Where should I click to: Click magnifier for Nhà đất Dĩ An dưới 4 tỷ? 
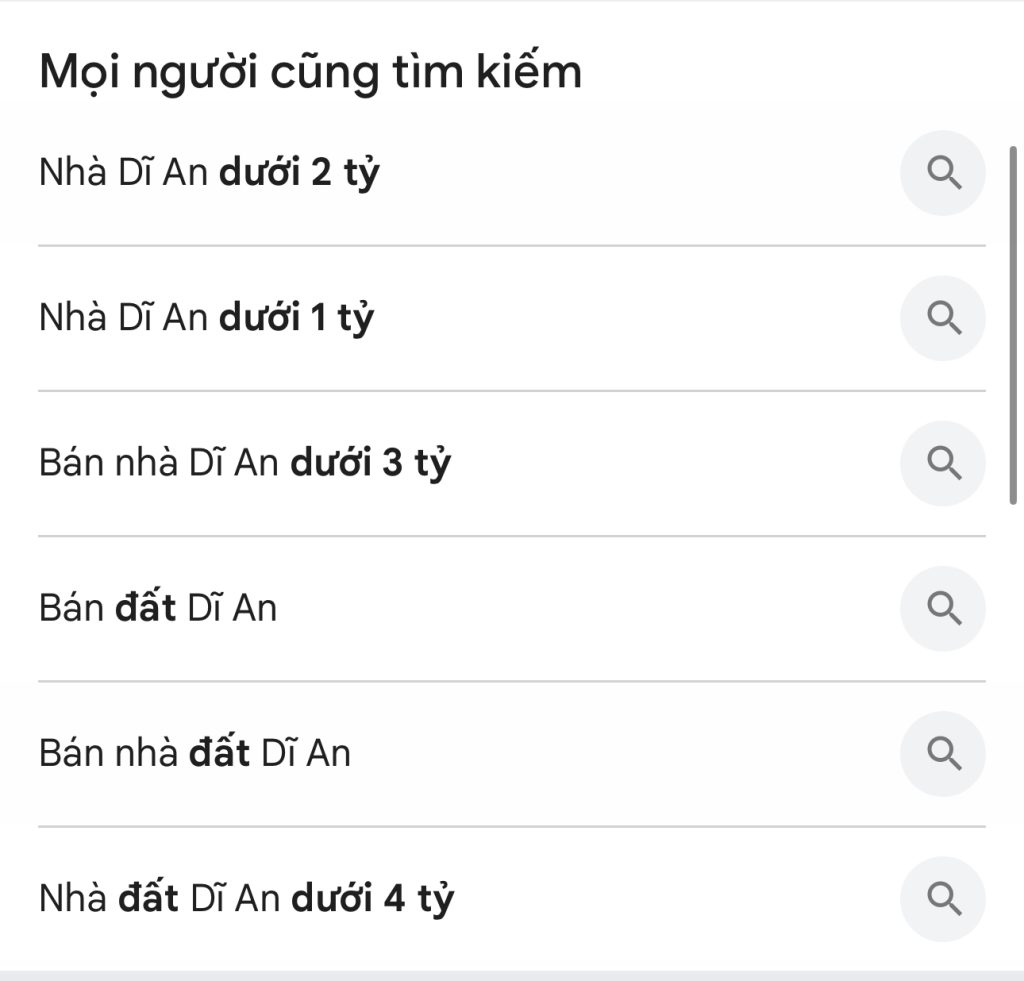[x=943, y=898]
